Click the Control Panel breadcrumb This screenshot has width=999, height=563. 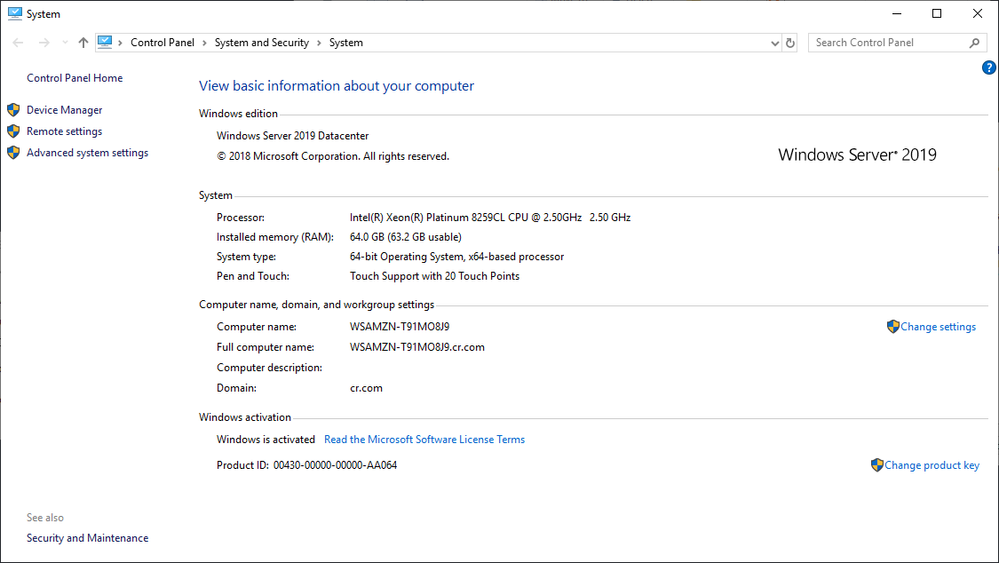[162, 43]
